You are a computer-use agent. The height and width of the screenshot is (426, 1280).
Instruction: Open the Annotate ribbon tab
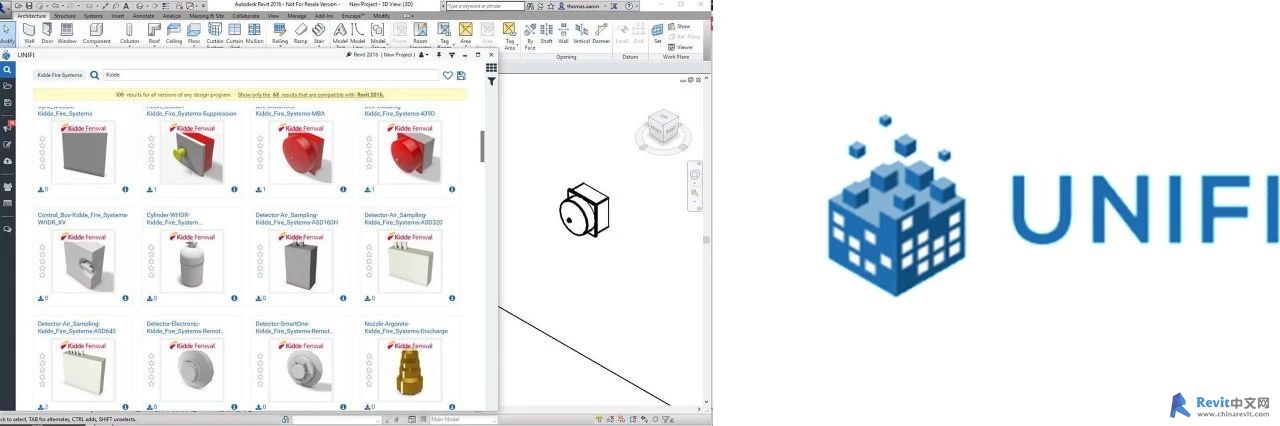click(x=143, y=16)
